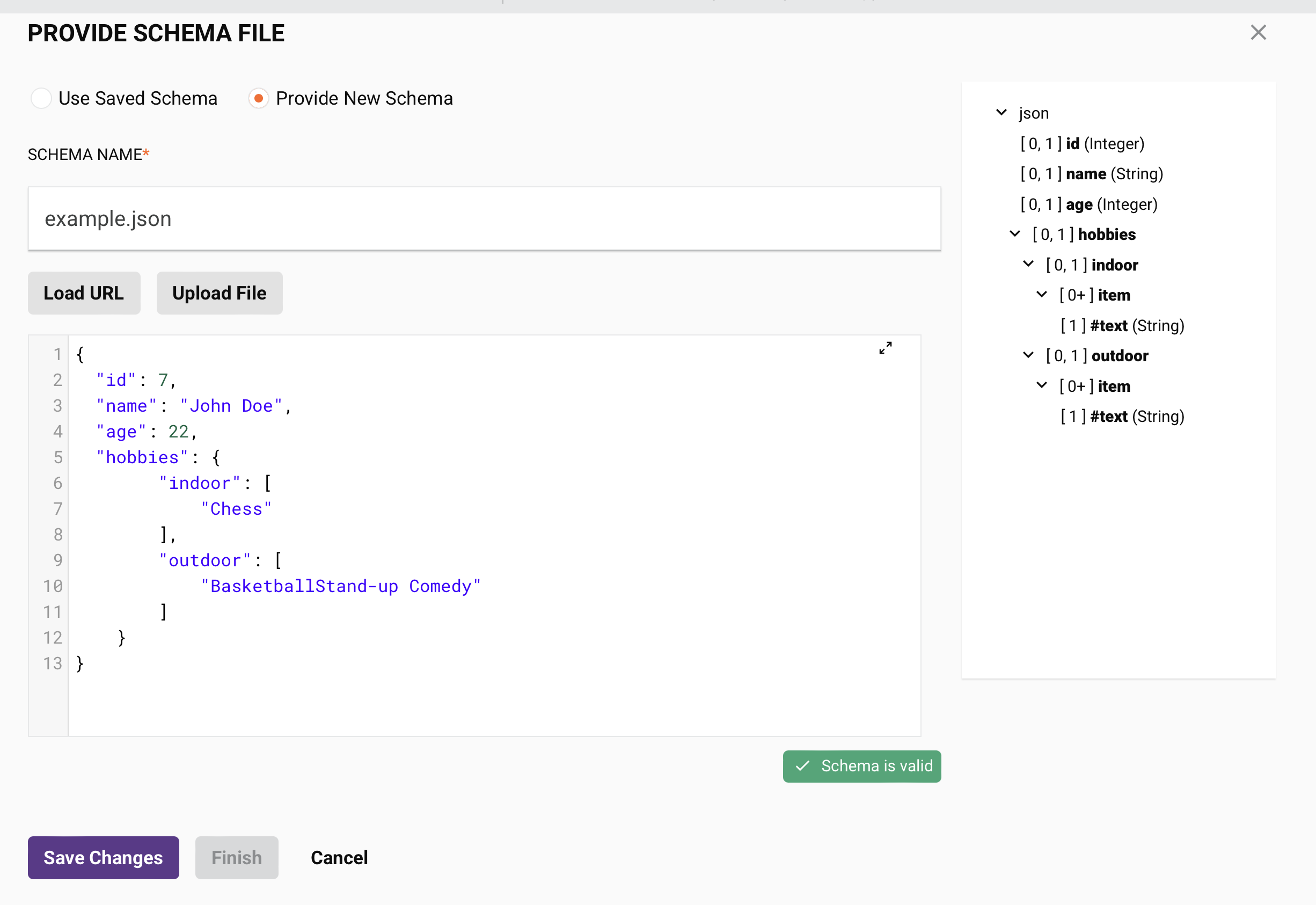Collapse the indoor node

[1028, 264]
